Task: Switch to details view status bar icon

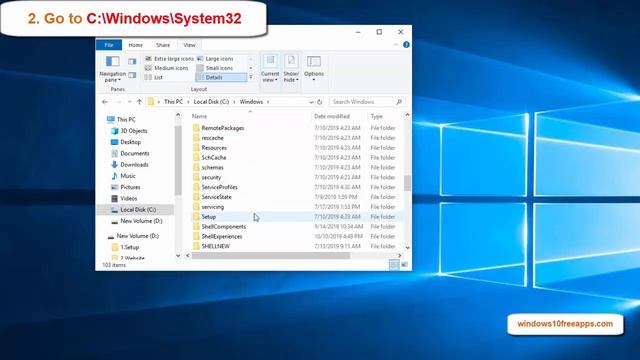Action: tap(394, 265)
